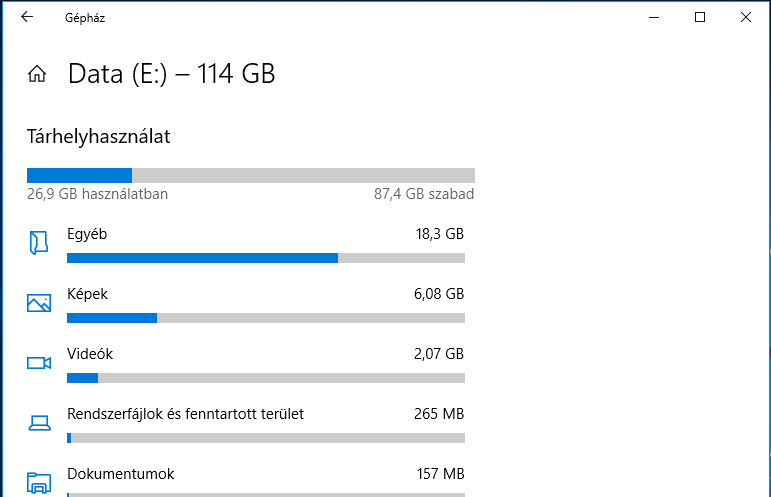Select the Képek pictures icon
This screenshot has height=497, width=771.
click(39, 303)
